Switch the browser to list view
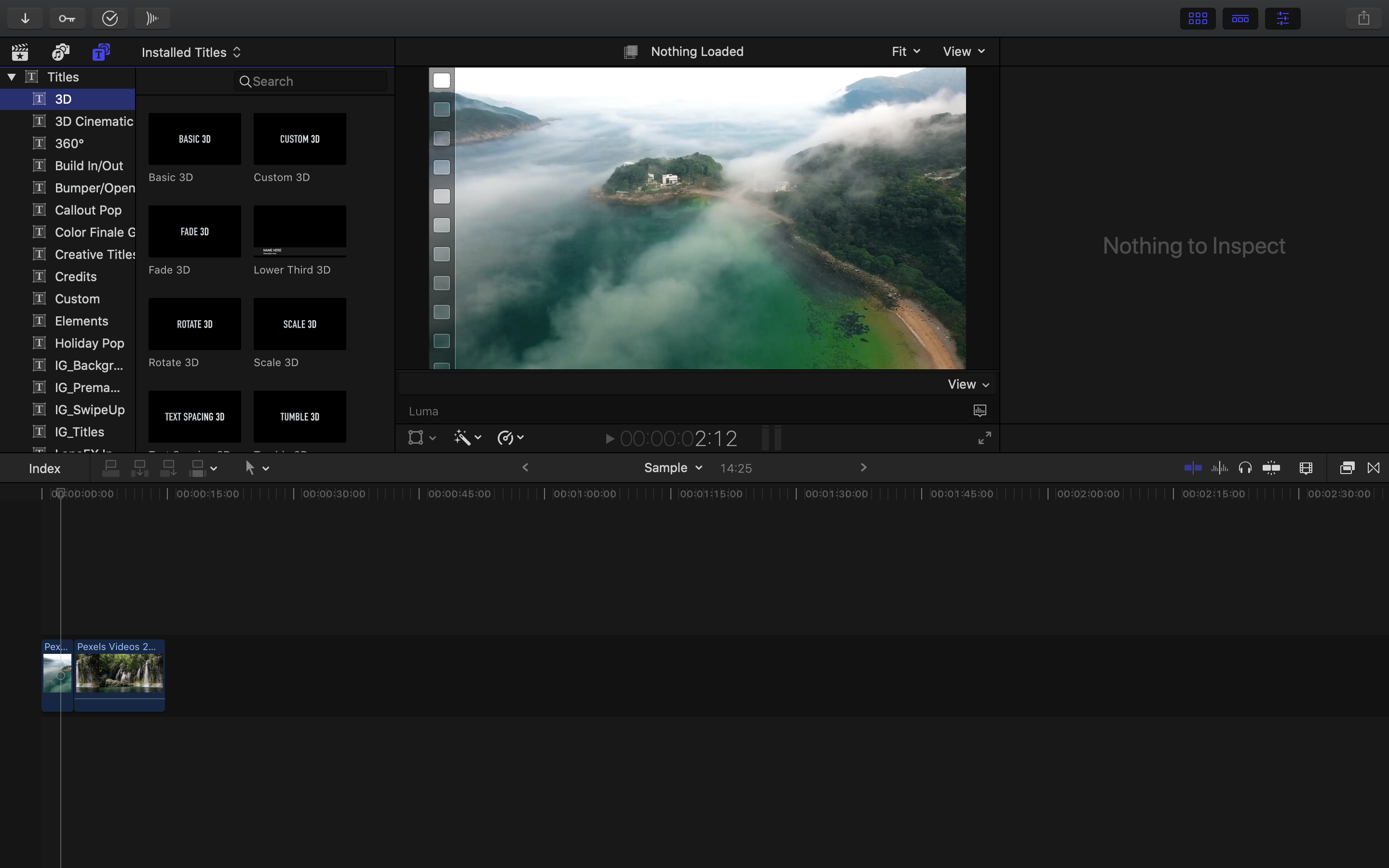The width and height of the screenshot is (1389, 868). 1240,18
